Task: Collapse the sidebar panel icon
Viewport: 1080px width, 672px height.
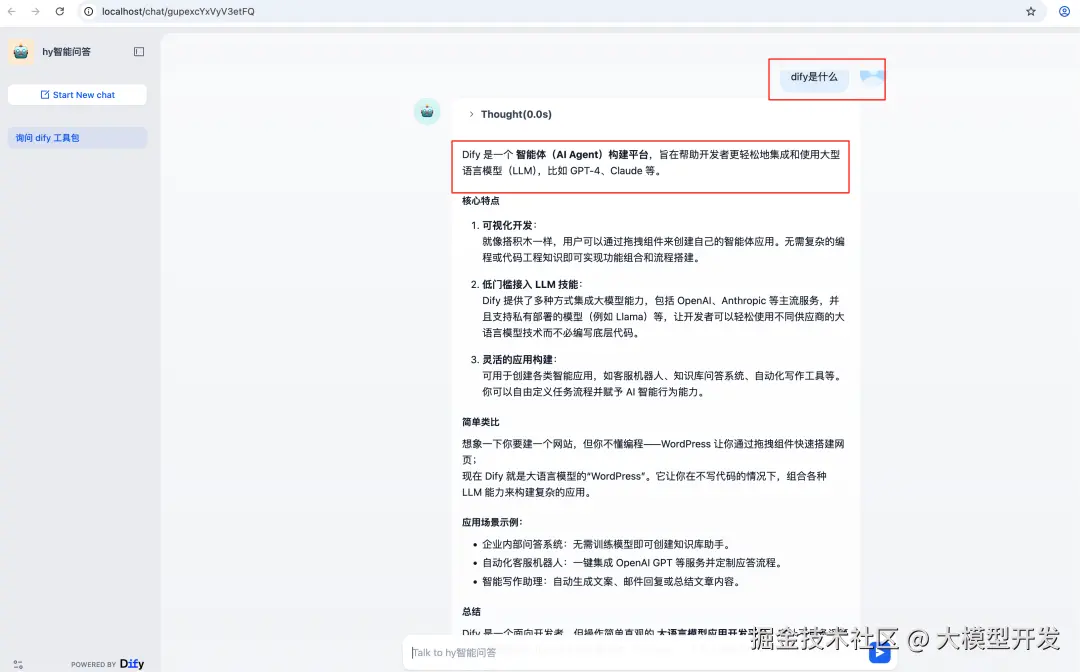Action: pos(139,52)
